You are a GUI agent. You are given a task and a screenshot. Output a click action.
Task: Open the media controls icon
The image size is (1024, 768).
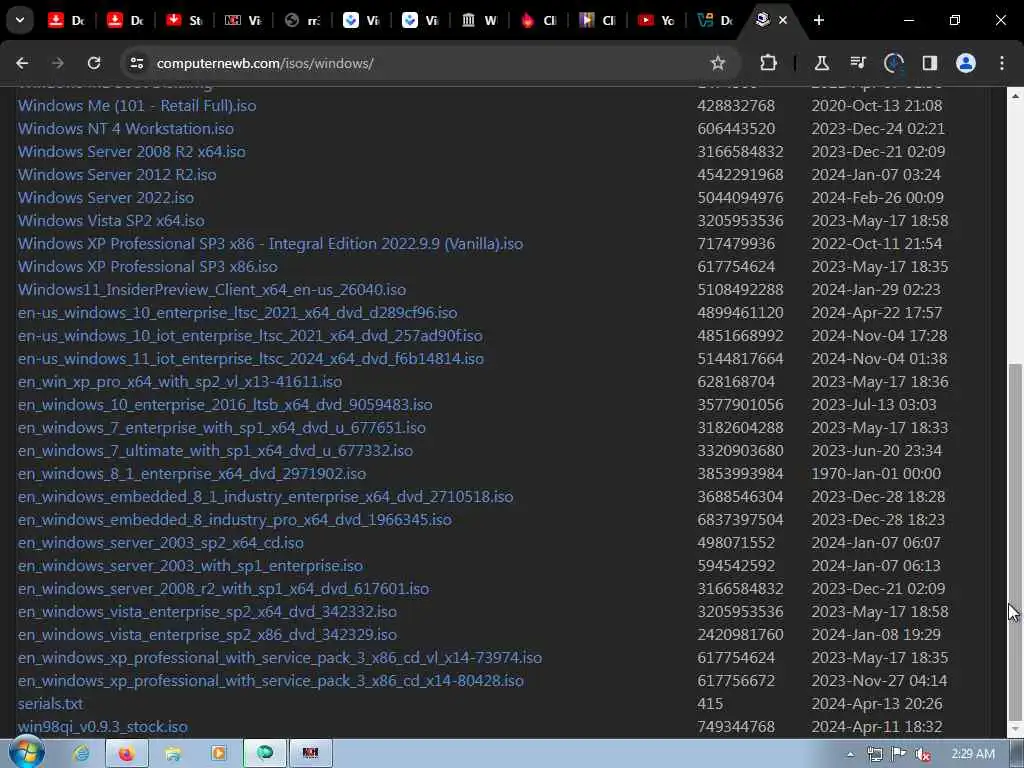point(857,63)
